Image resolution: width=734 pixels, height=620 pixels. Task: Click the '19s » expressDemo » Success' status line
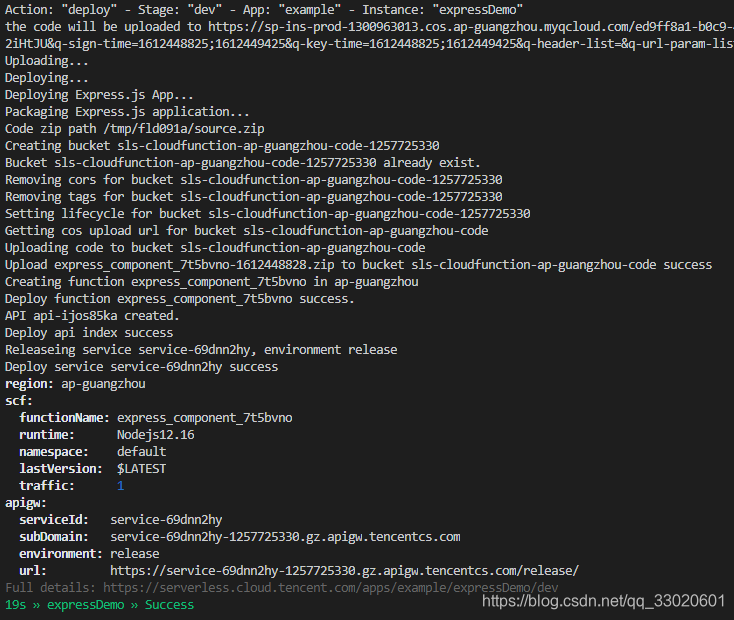tap(99, 605)
